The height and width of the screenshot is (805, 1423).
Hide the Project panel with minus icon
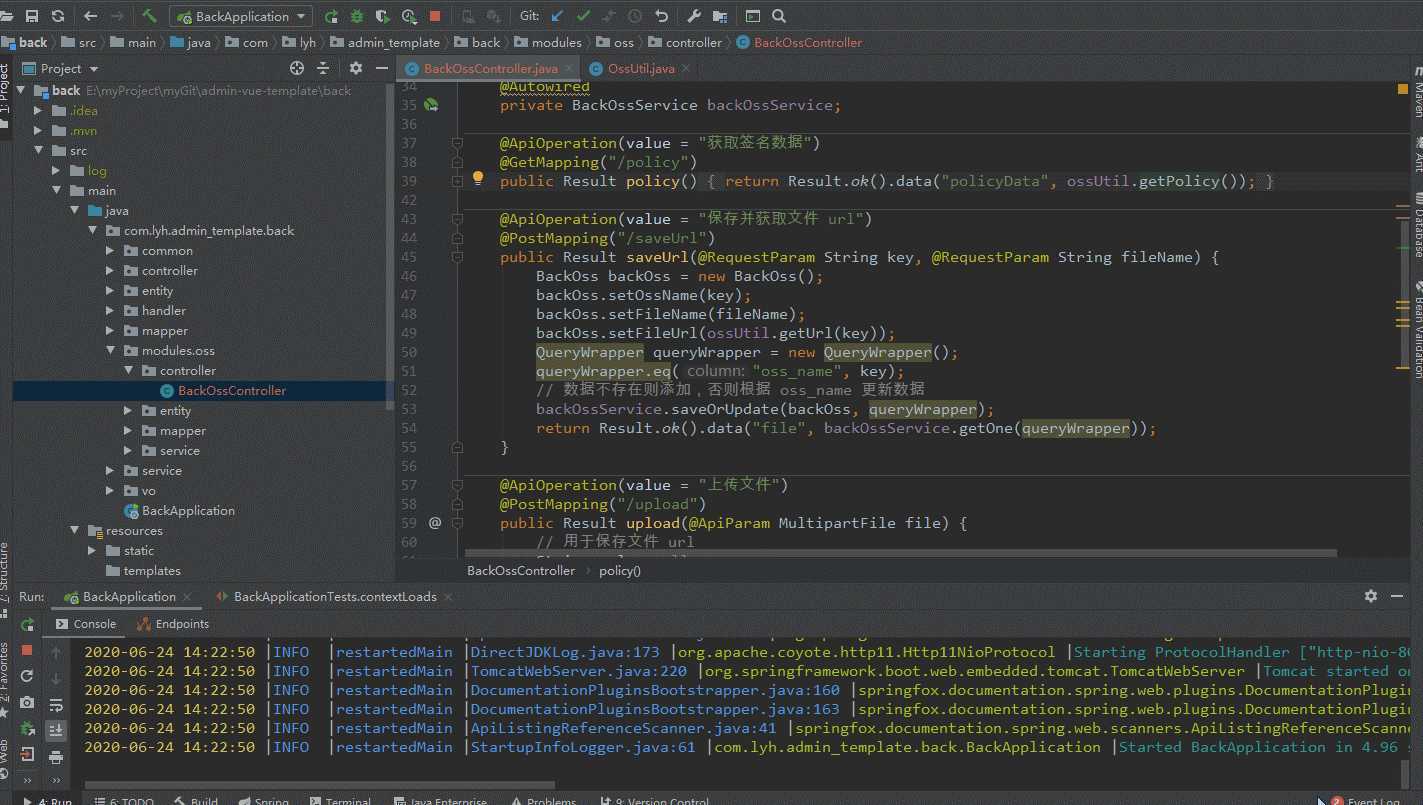click(381, 68)
